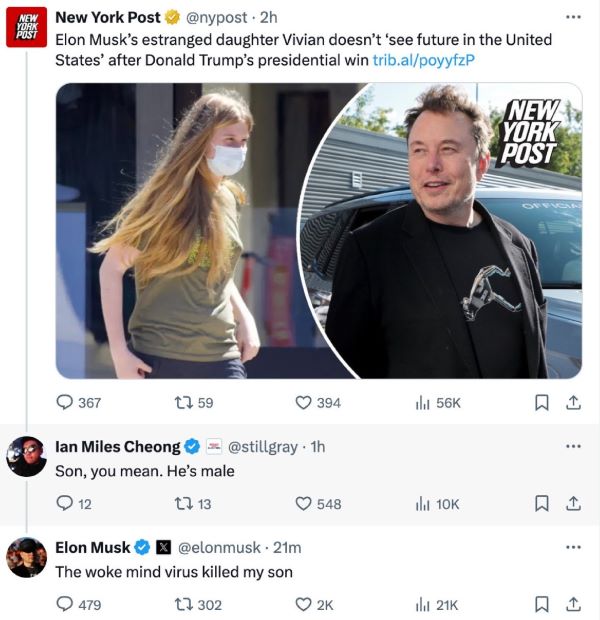Open the New York Post article image

point(319,230)
